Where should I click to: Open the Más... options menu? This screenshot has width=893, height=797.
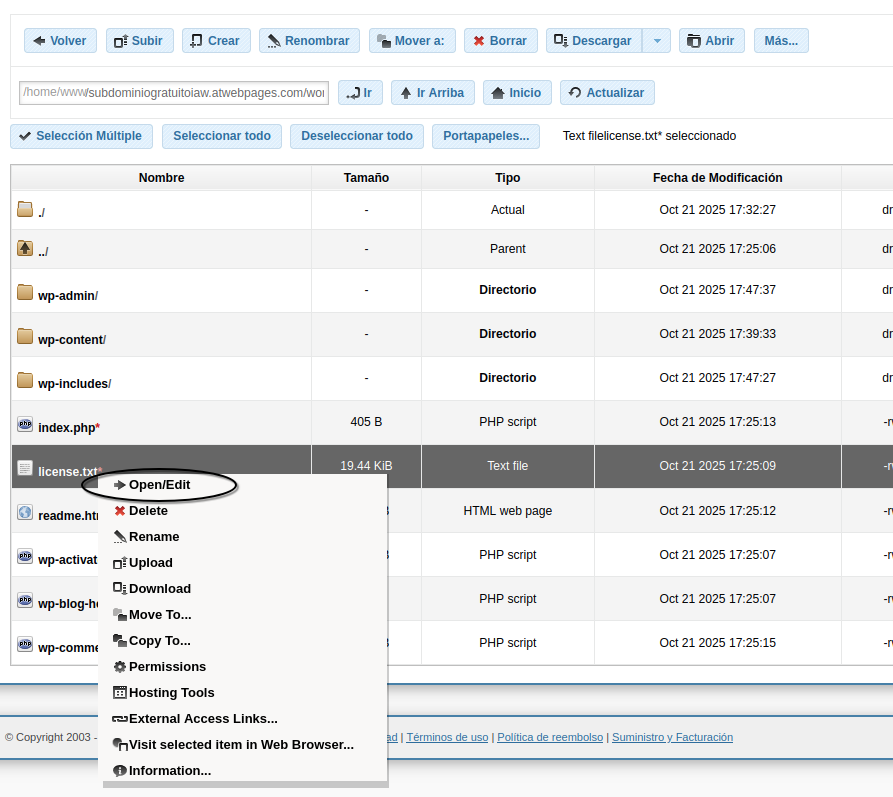tap(781, 41)
